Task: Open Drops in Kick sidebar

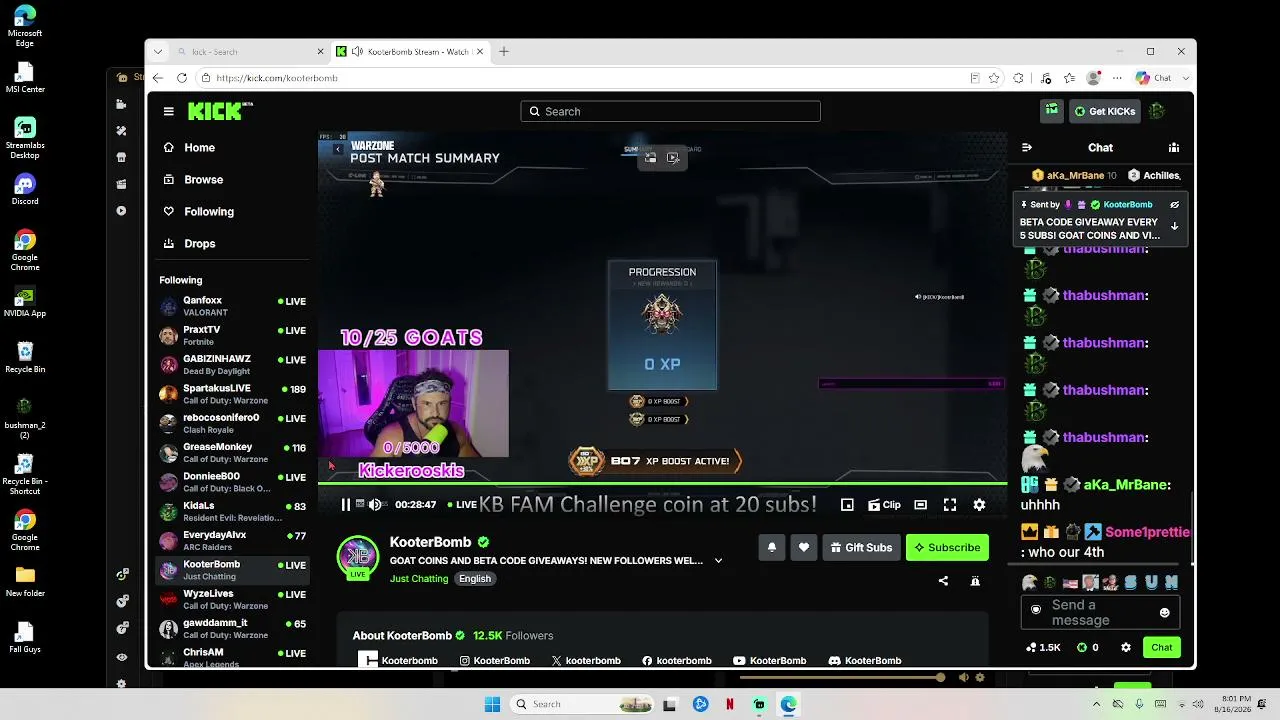Action: point(233,244)
